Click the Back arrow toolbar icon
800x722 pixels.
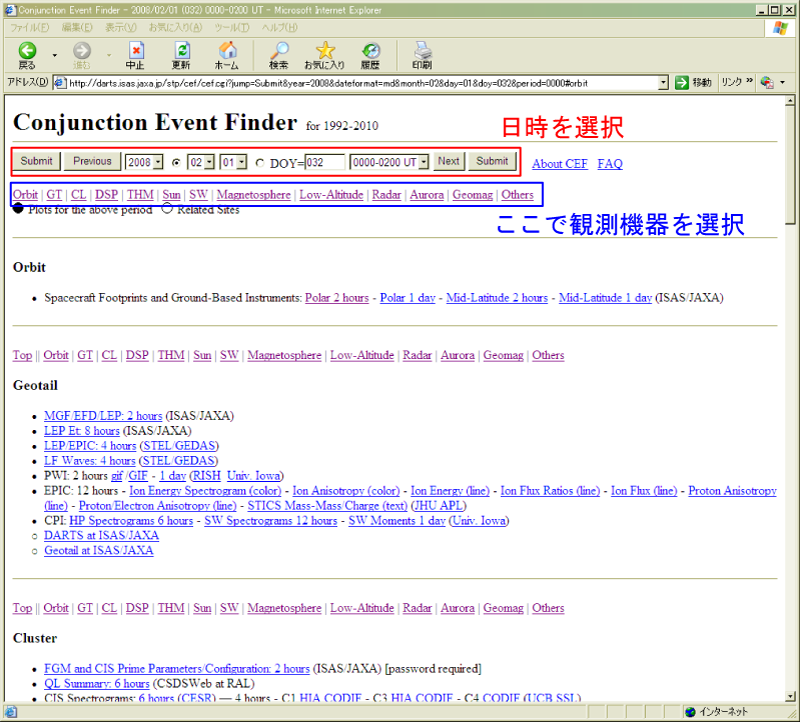pos(28,51)
